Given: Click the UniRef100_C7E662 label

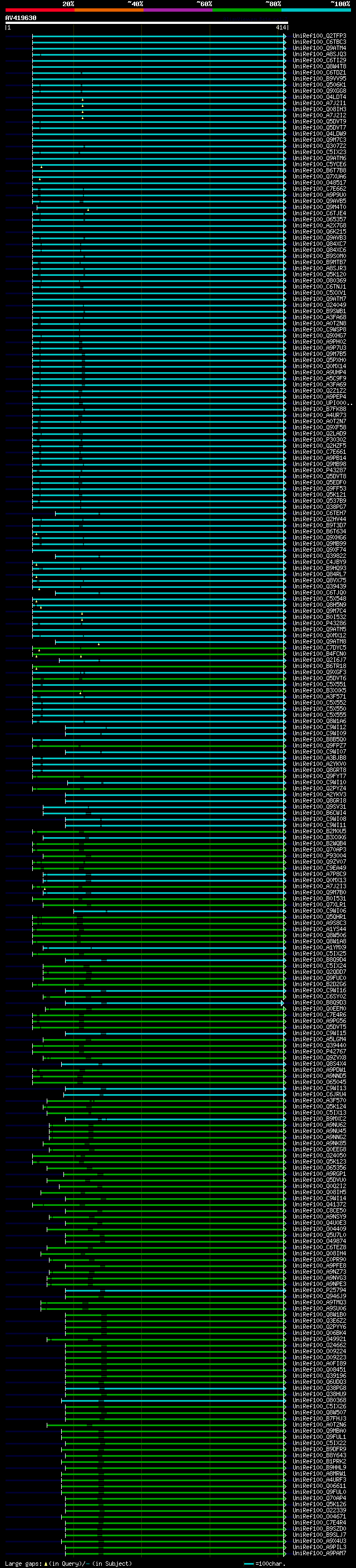Looking at the screenshot, I should pyautogui.click(x=319, y=189).
